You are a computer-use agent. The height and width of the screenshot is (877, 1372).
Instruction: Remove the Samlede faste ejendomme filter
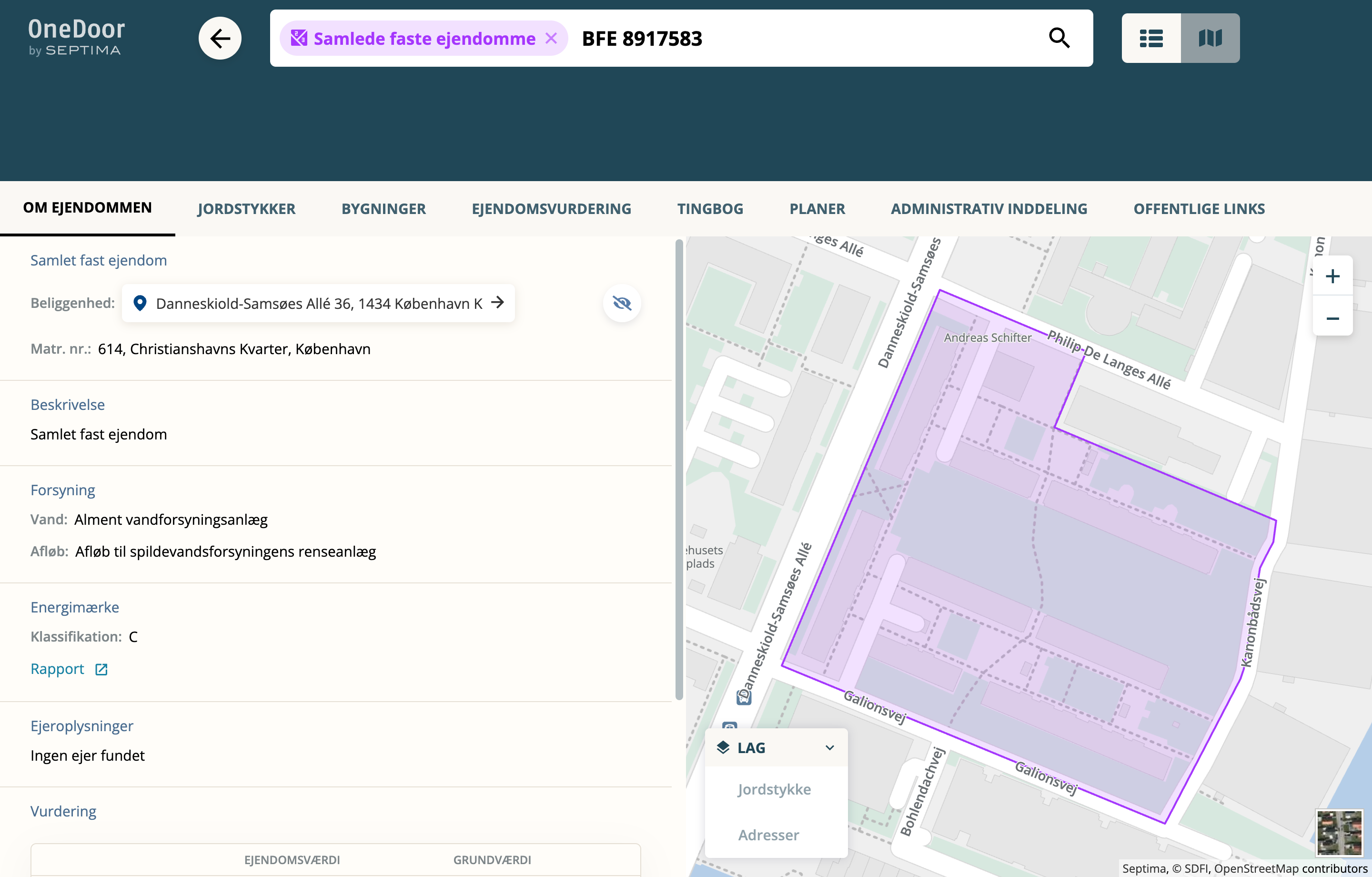[551, 38]
